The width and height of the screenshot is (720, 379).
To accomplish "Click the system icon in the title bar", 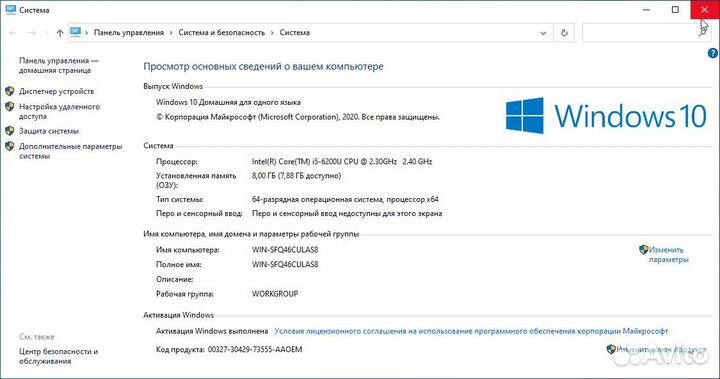I will (x=11, y=10).
